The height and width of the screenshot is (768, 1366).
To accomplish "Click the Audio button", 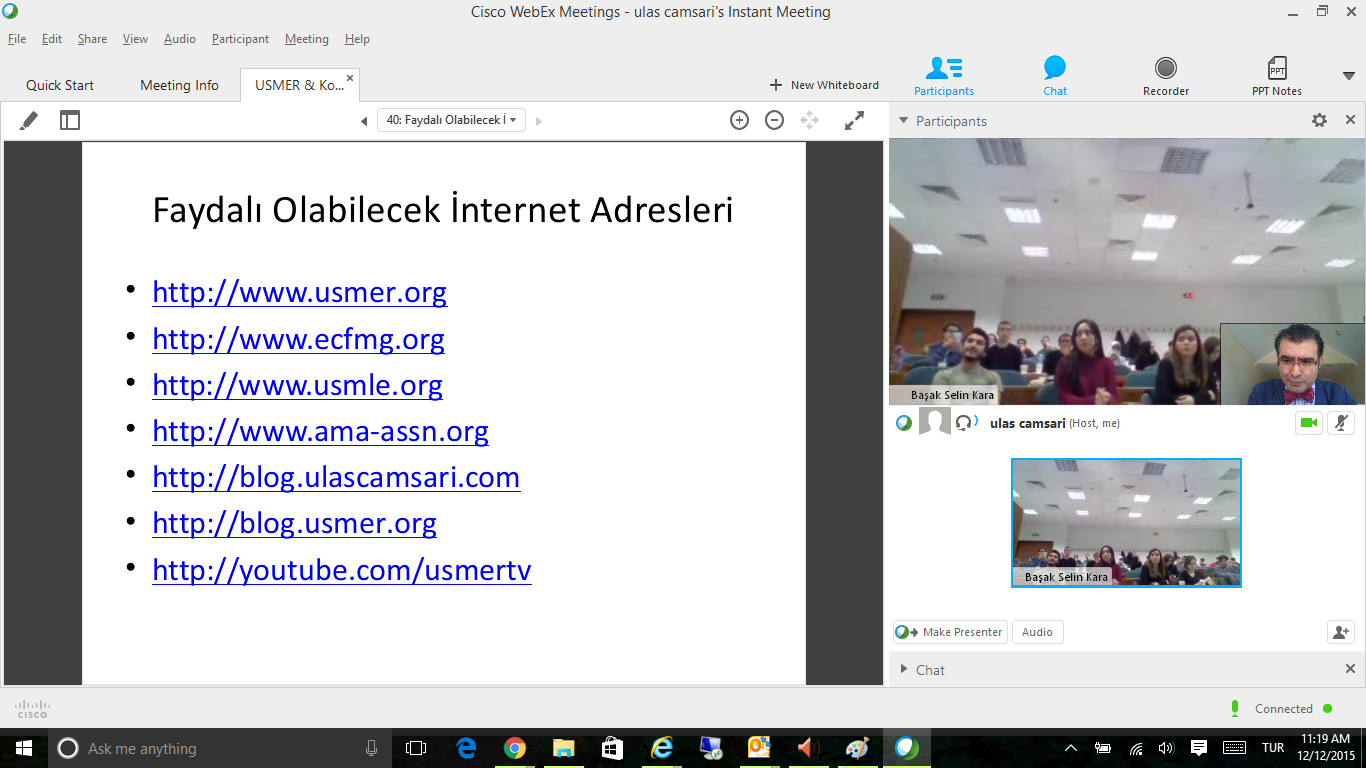I will tap(1037, 632).
